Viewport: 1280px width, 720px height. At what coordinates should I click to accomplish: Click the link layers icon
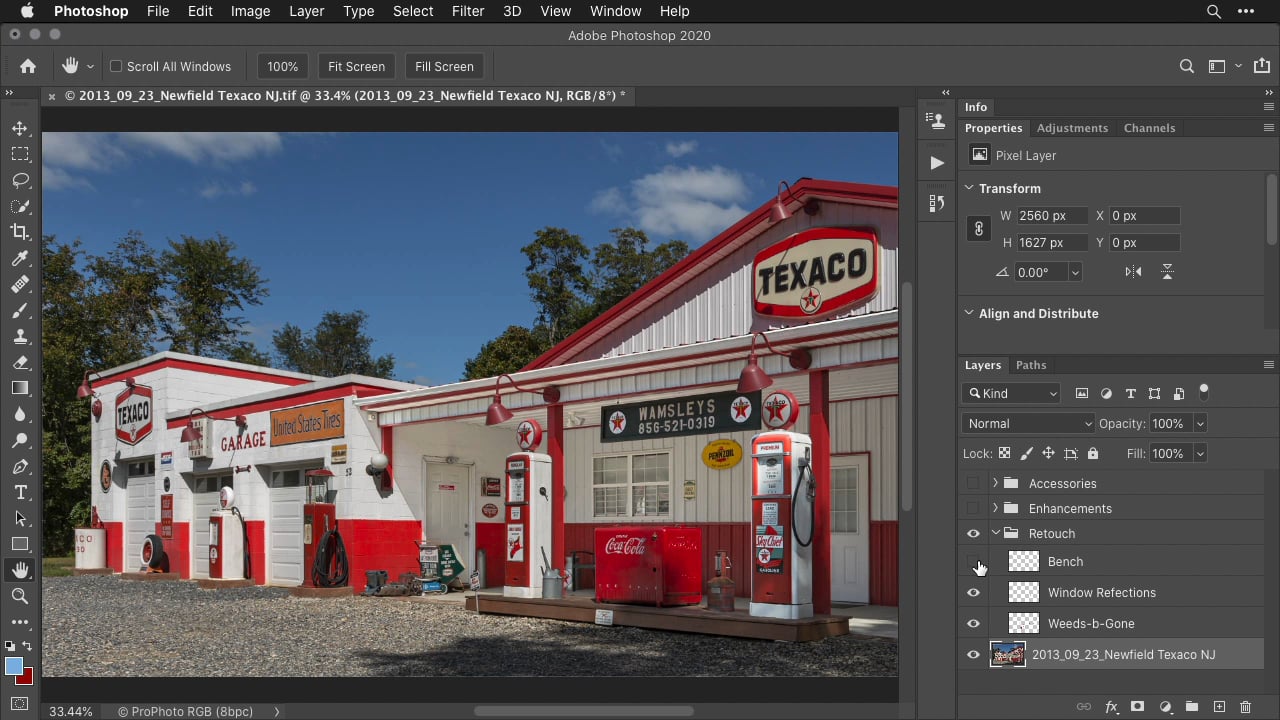coord(1083,707)
